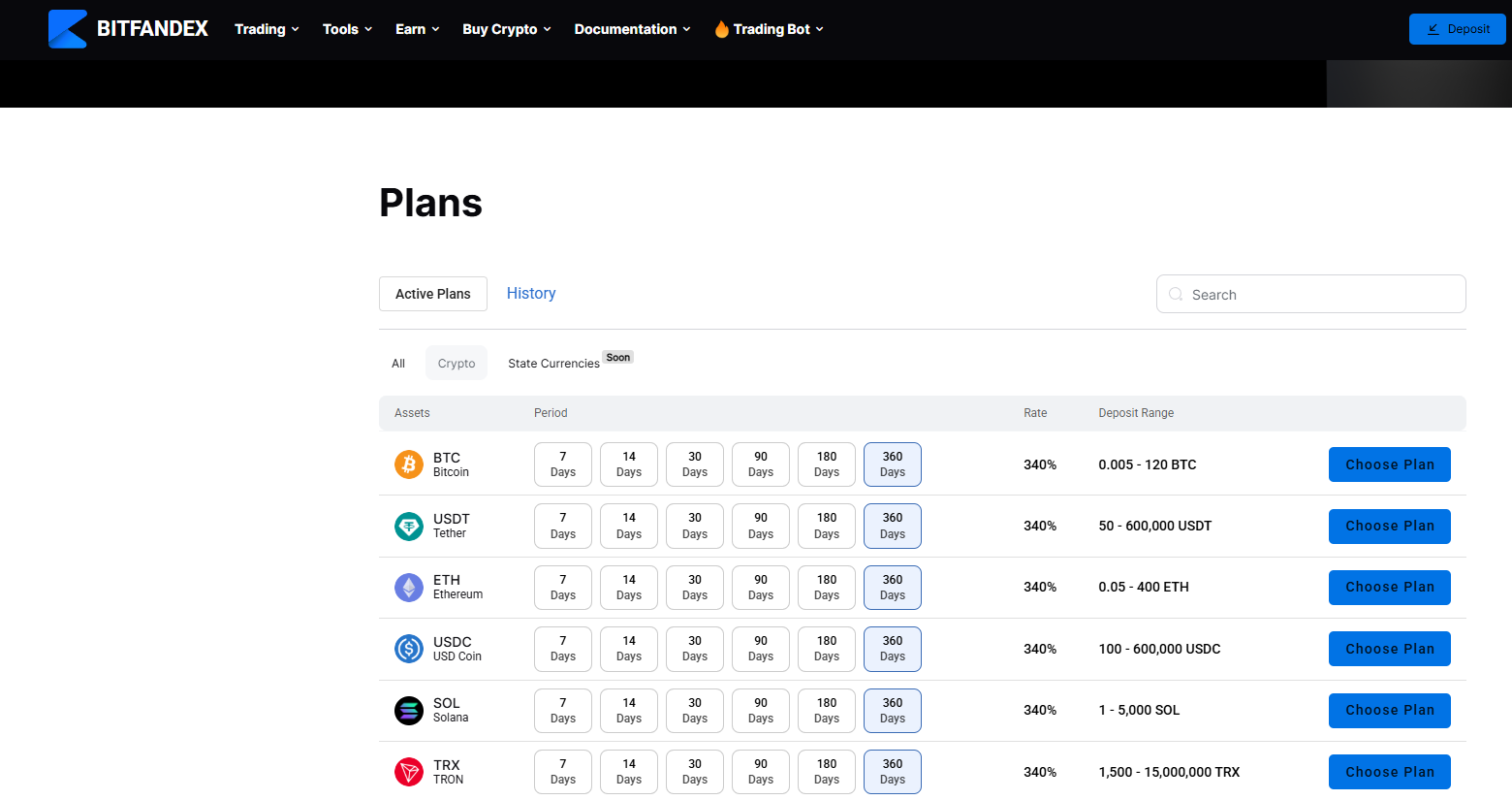1512x800 pixels.
Task: Click the search magnifier icon
Action: [x=1176, y=294]
